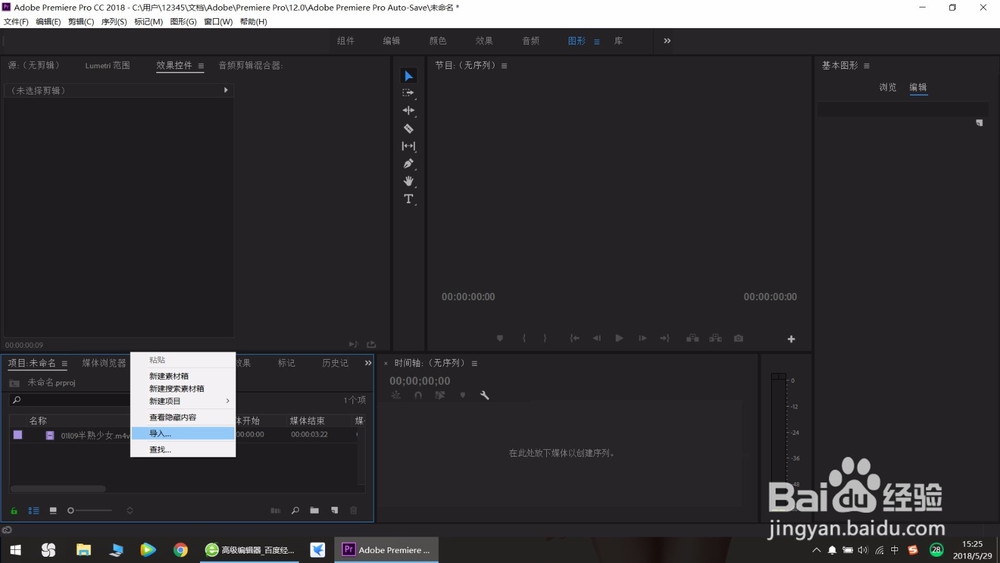Switch to 颜色 workspace

pyautogui.click(x=438, y=41)
